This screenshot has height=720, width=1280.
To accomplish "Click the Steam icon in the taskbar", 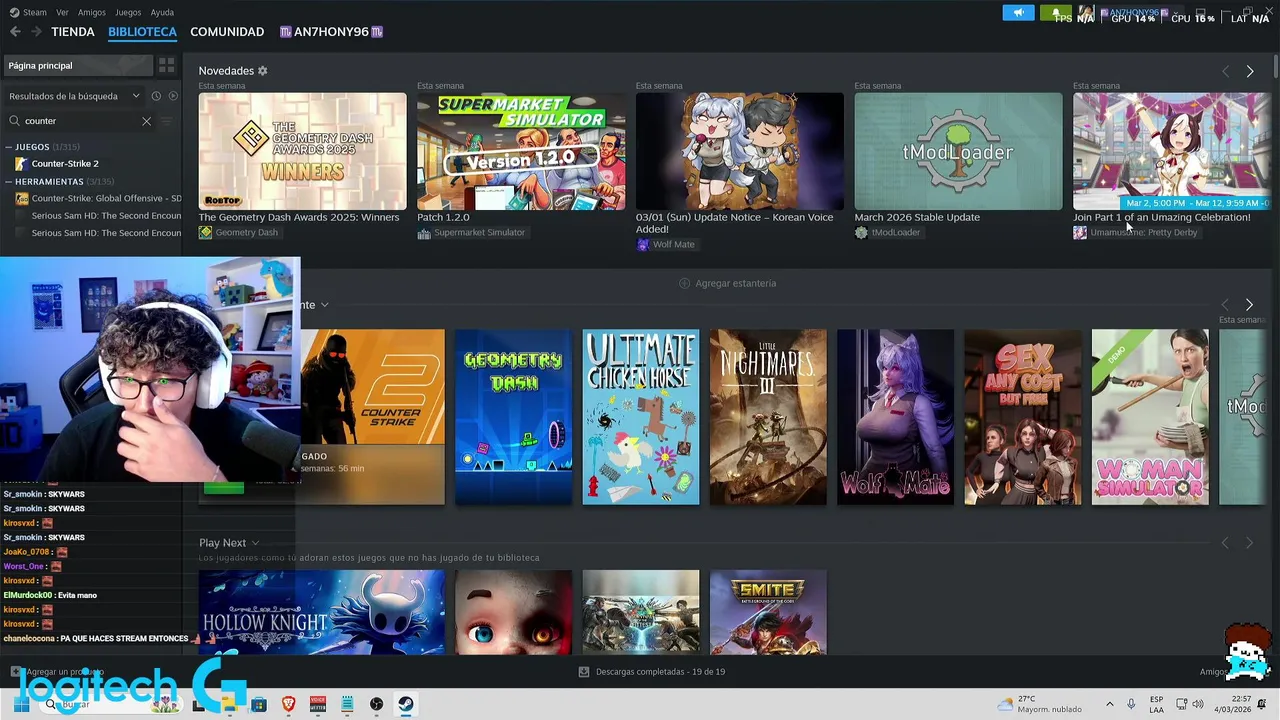I will pos(405,704).
